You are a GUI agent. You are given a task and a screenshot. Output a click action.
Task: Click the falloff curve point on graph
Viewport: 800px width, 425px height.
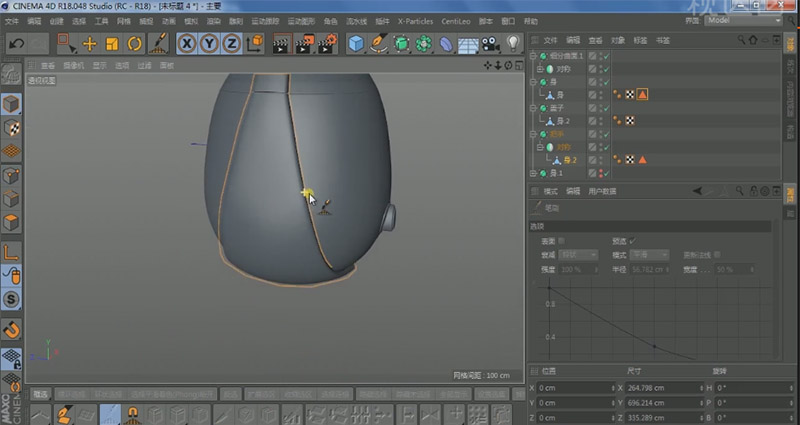(655, 346)
